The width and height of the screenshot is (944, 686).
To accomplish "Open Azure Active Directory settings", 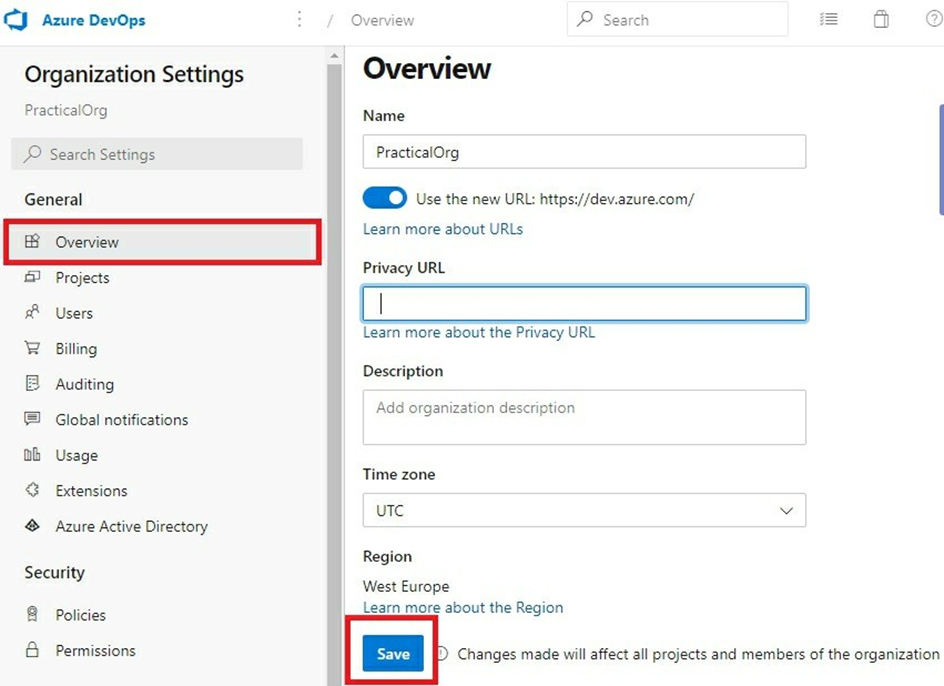I will click(x=131, y=526).
